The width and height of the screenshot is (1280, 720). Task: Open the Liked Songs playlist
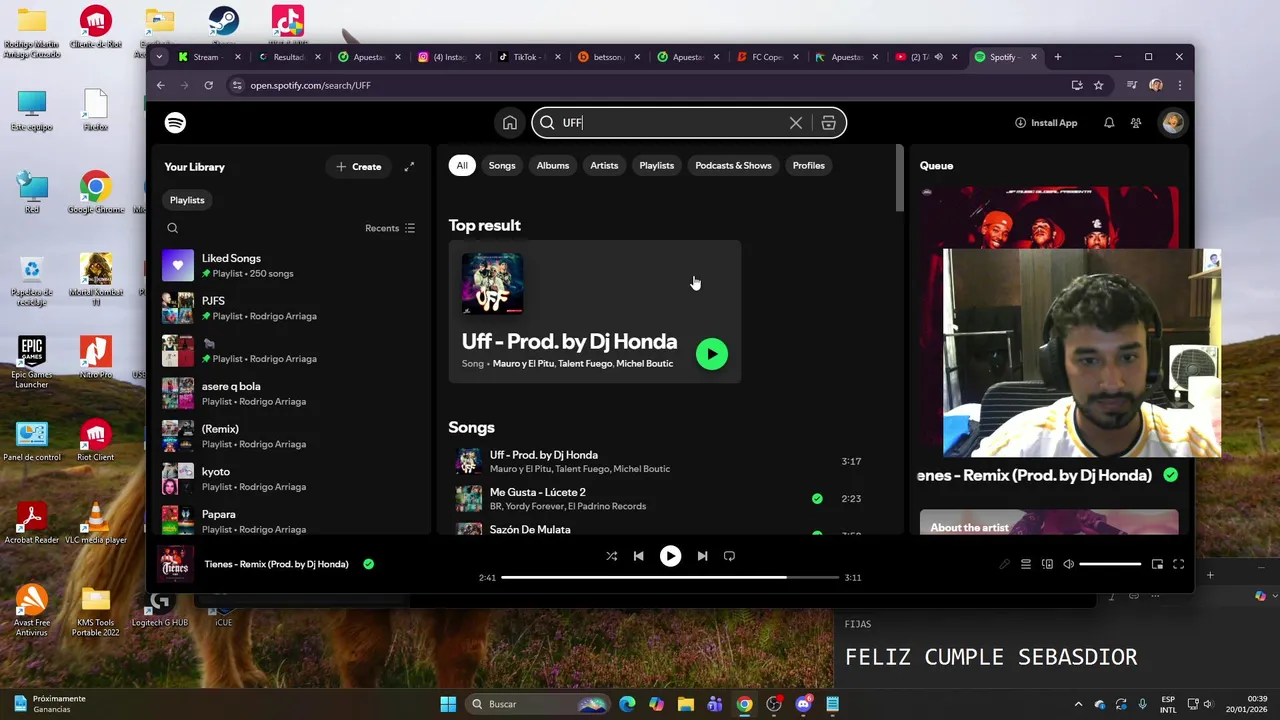[290, 265]
